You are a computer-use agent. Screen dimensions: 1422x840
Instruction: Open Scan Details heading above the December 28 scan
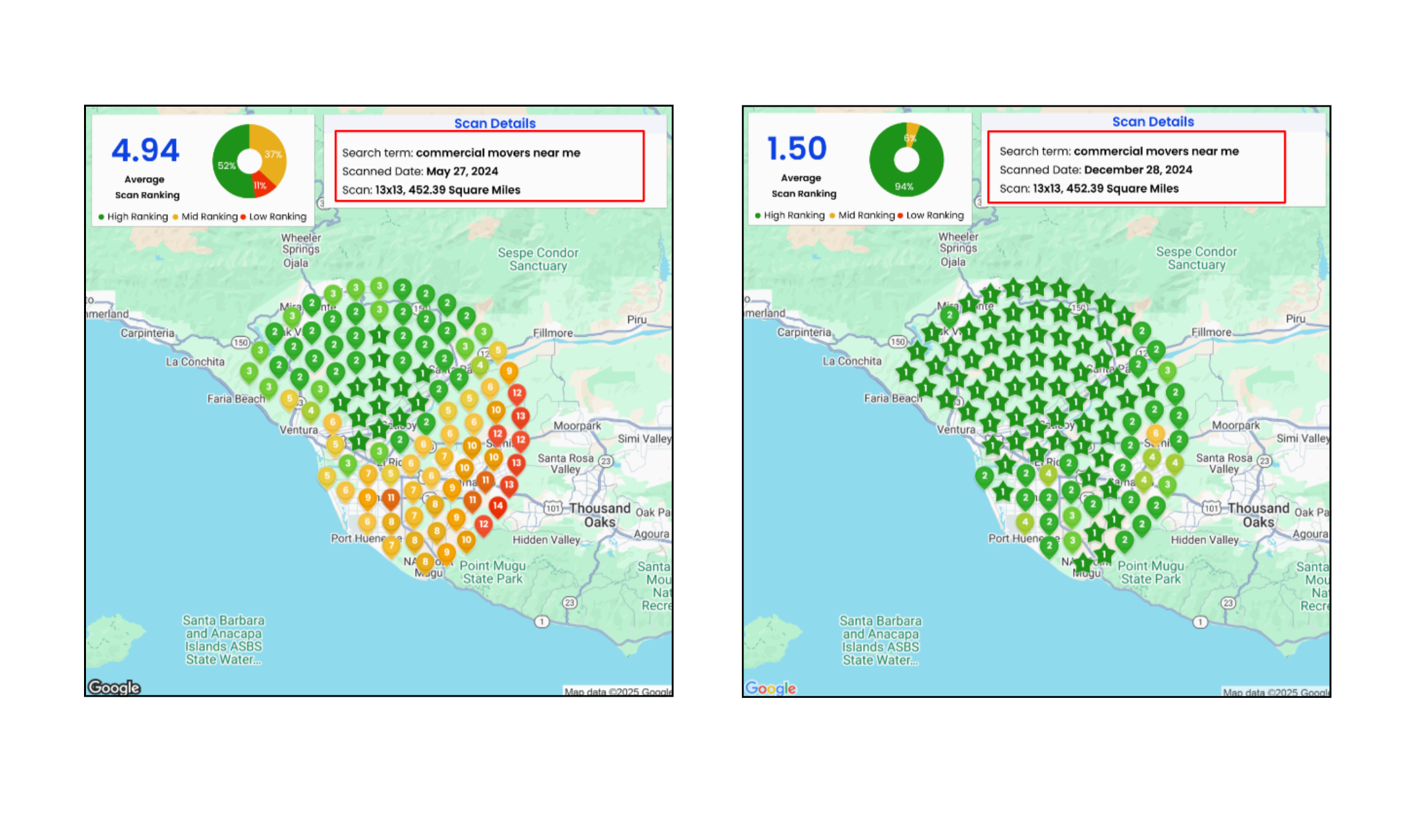(1152, 121)
